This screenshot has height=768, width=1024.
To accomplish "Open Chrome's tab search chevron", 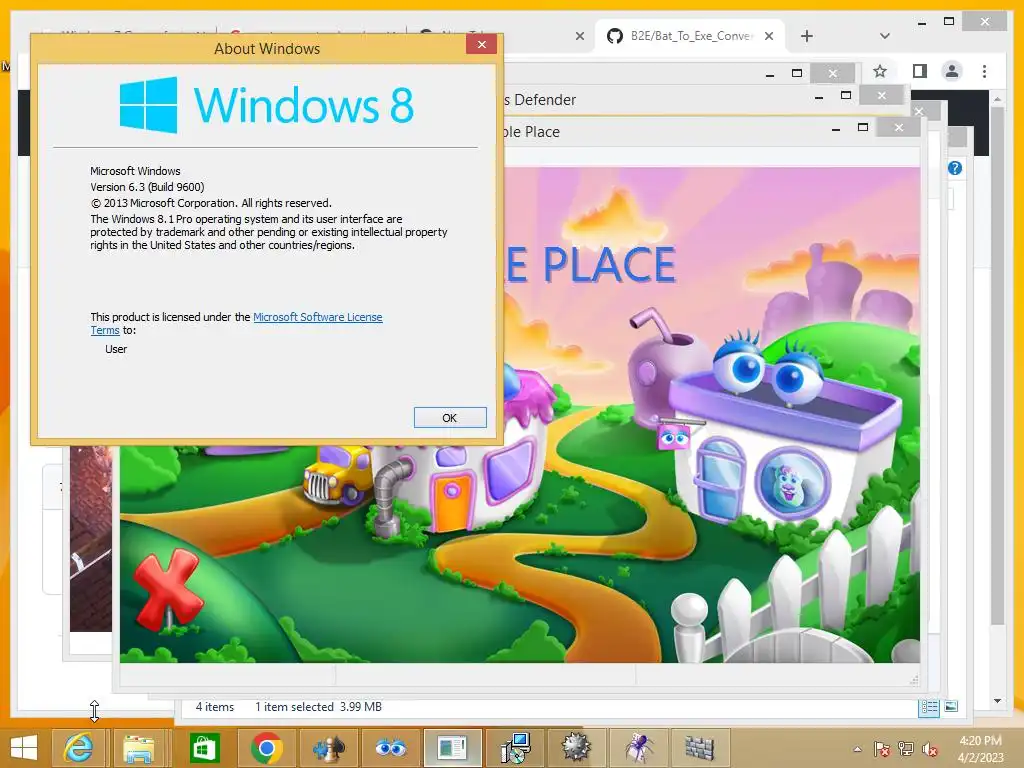I will click(885, 36).
